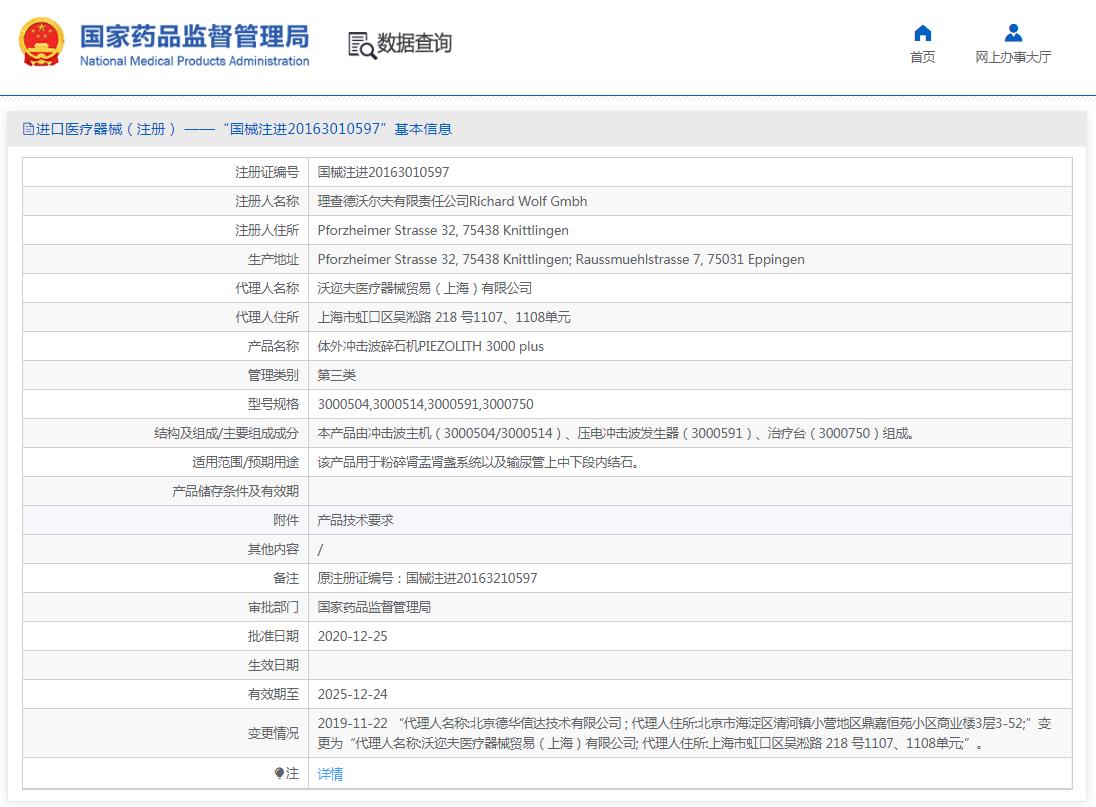Click the 有效期至 row label
This screenshot has width=1096, height=807.
tap(273, 694)
